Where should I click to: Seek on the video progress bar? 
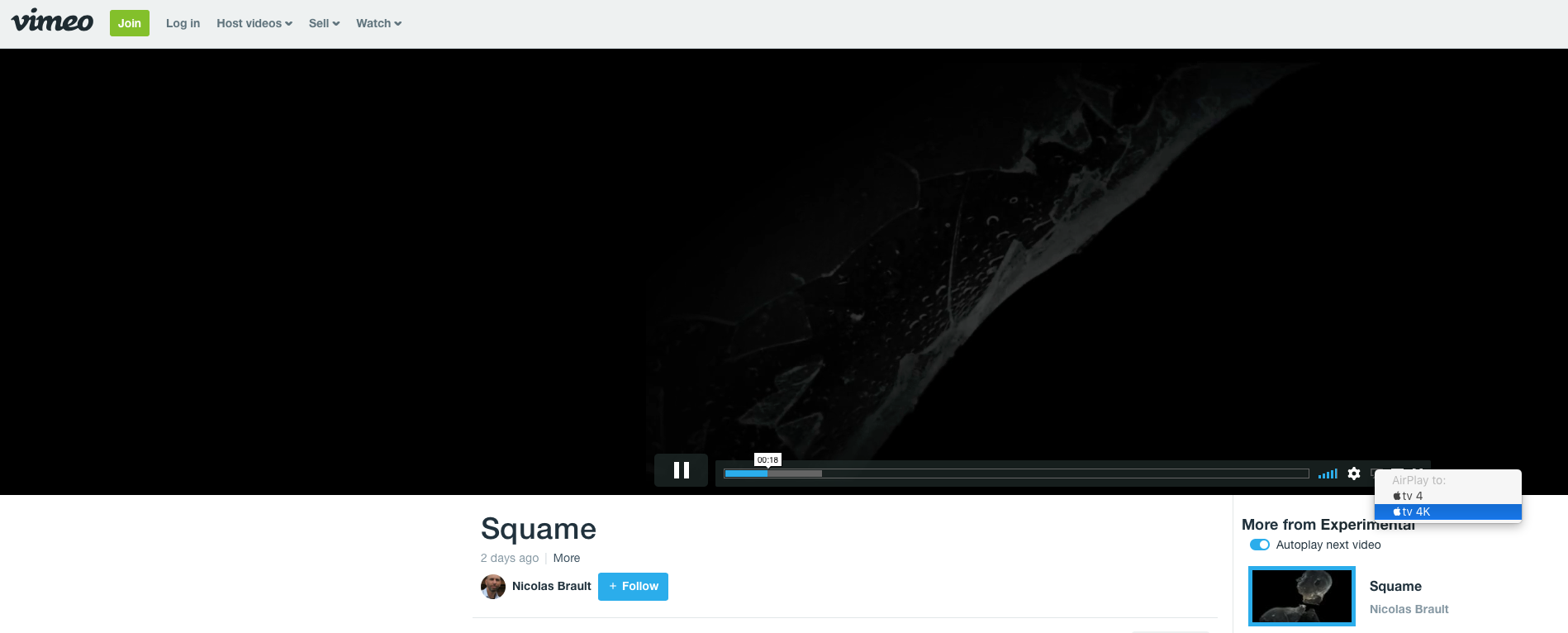(x=1016, y=474)
